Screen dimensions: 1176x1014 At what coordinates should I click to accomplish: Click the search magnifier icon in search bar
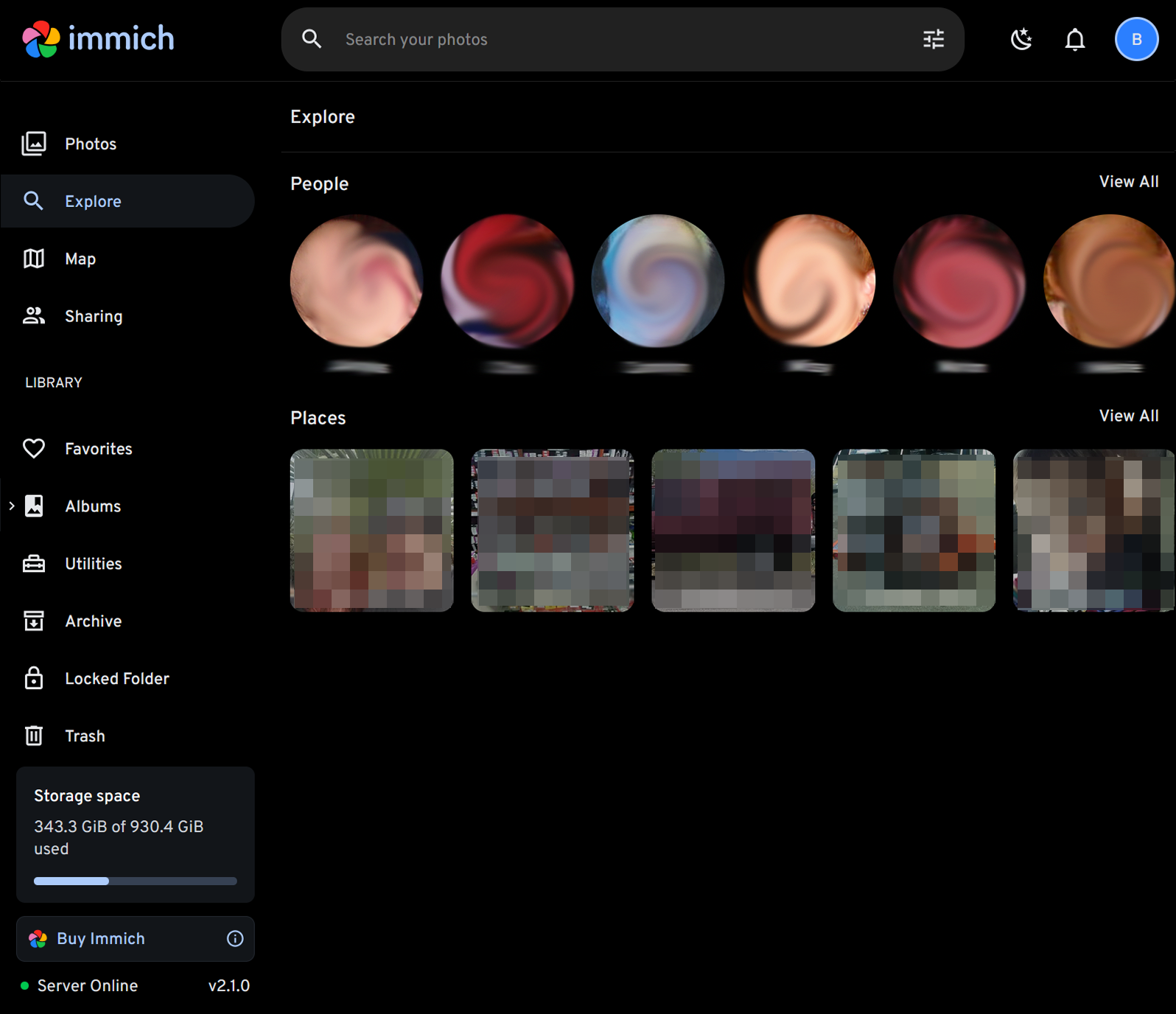(312, 39)
